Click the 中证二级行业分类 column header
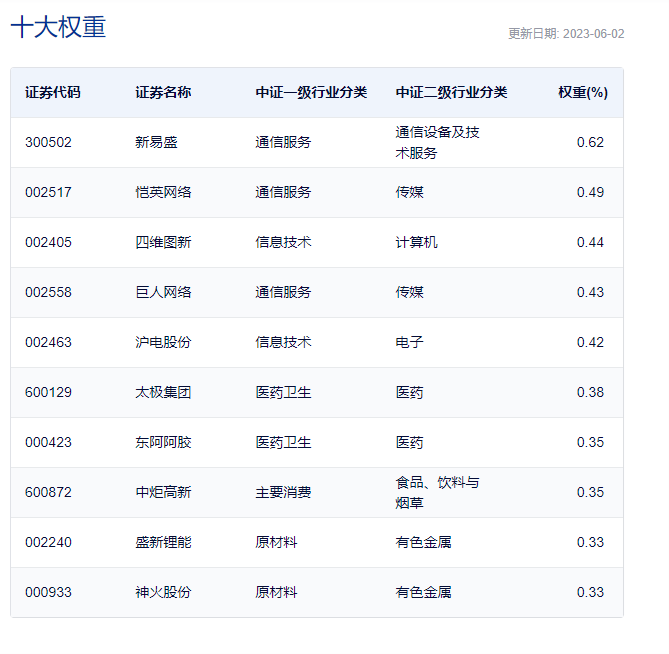Image resolution: width=669 pixels, height=654 pixels. [x=451, y=92]
